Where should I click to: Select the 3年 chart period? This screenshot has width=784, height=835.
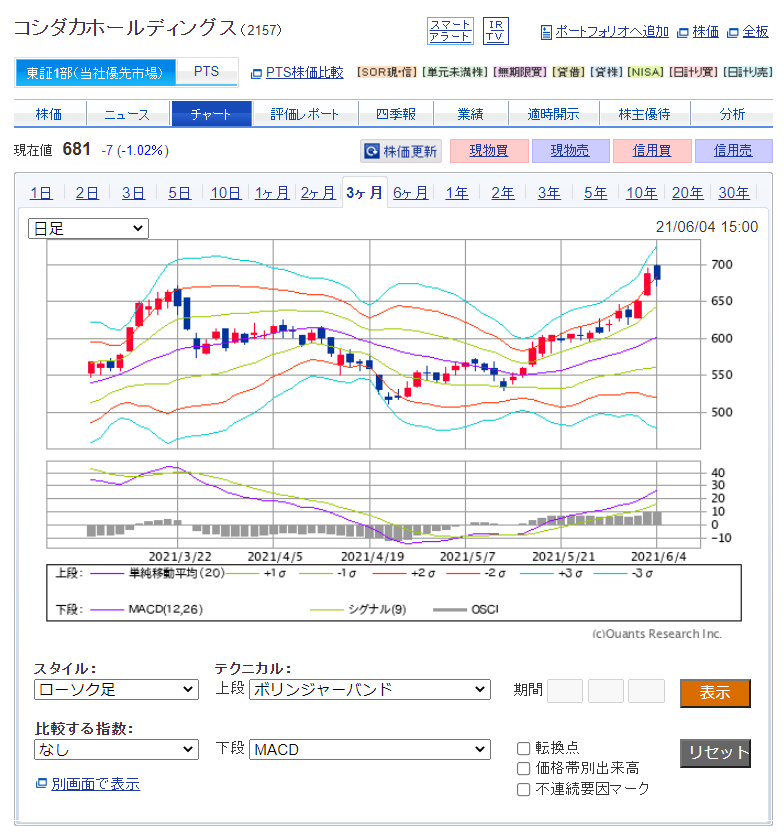pos(549,193)
